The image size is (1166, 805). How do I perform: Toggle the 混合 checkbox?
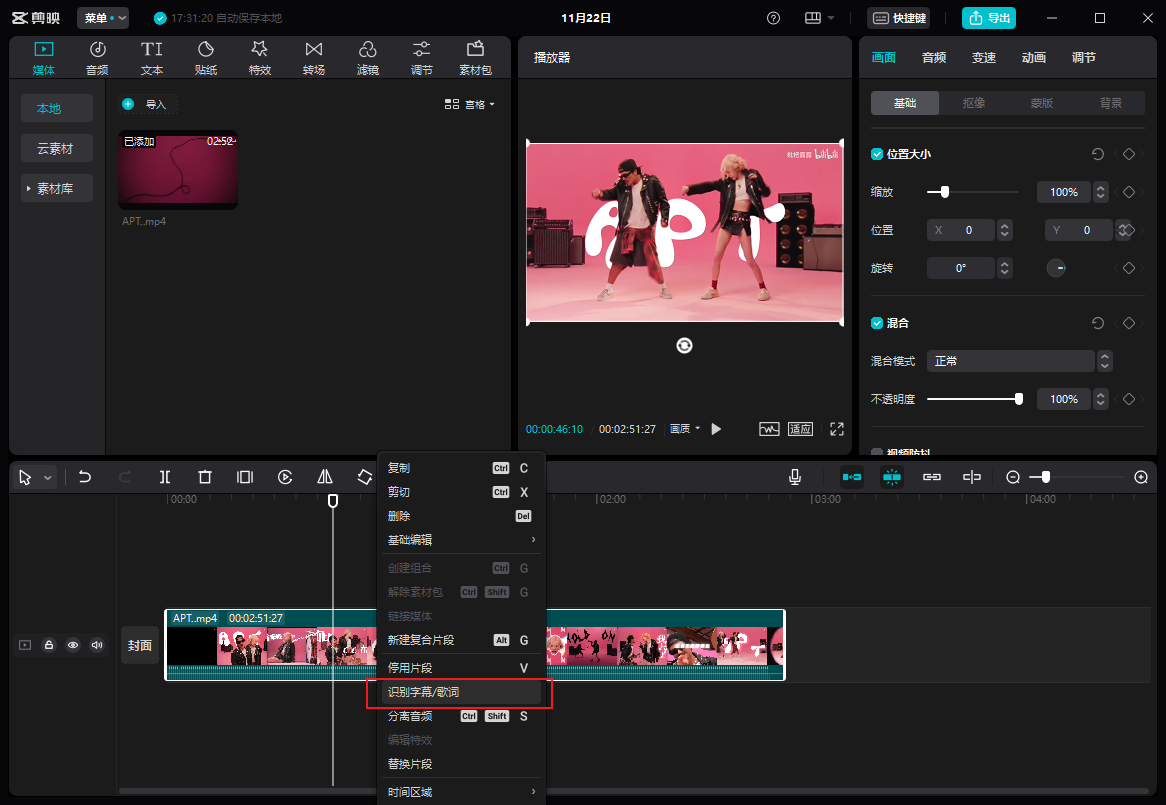[877, 323]
